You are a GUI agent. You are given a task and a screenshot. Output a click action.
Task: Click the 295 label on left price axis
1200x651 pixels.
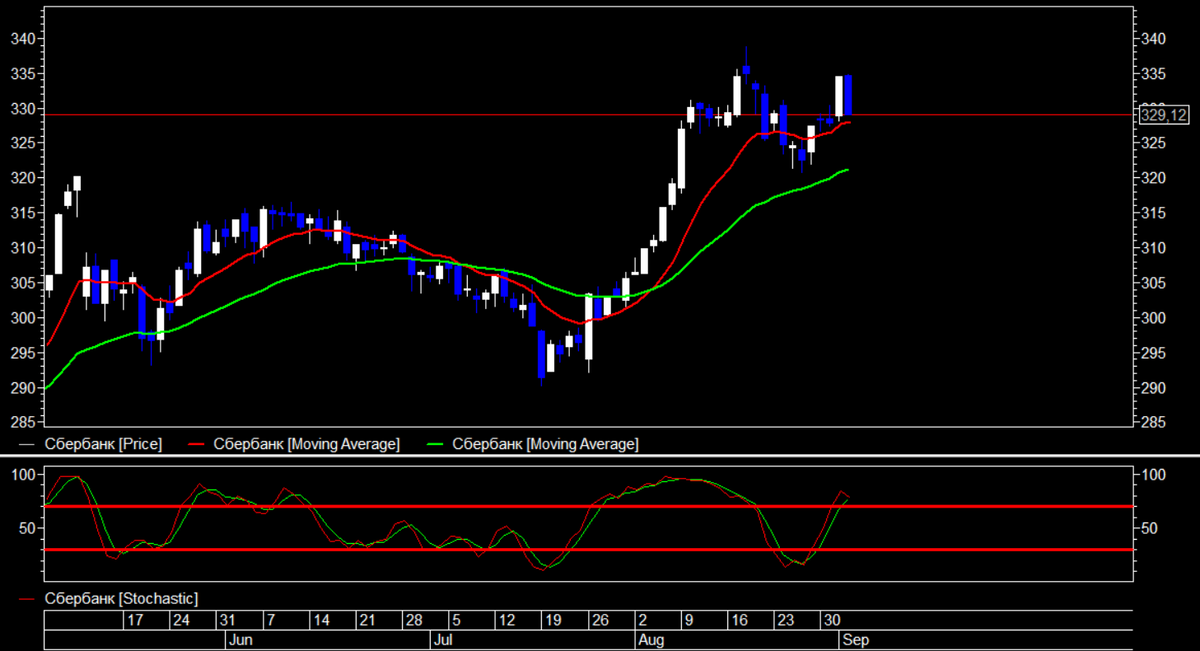(23, 353)
